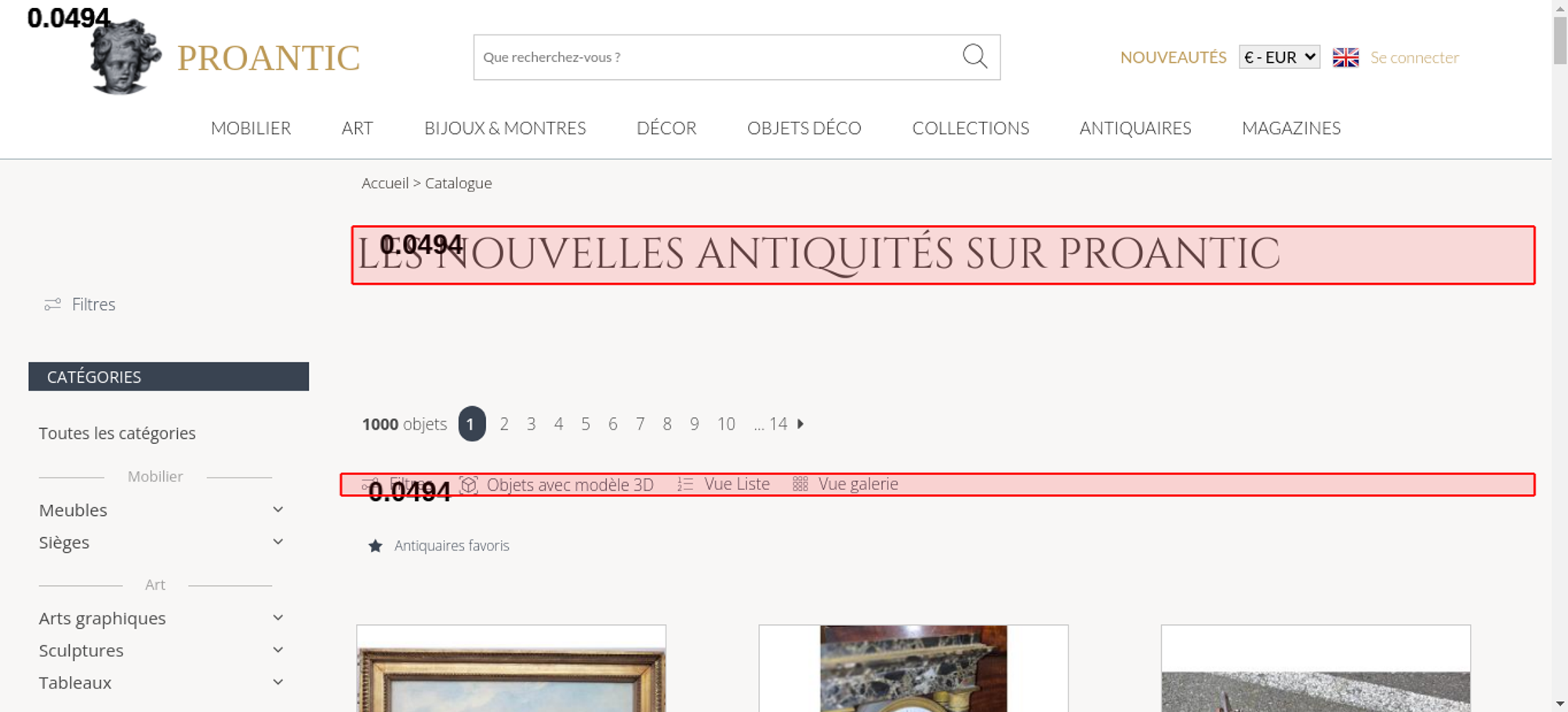Click the search magnifier icon

point(975,56)
